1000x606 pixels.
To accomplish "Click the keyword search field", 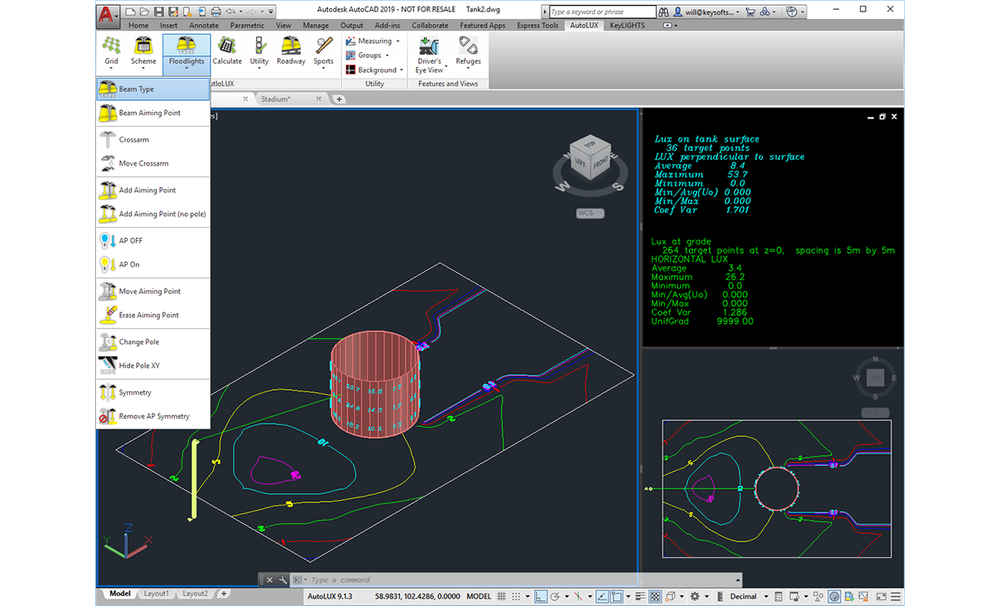I will click(x=602, y=11).
